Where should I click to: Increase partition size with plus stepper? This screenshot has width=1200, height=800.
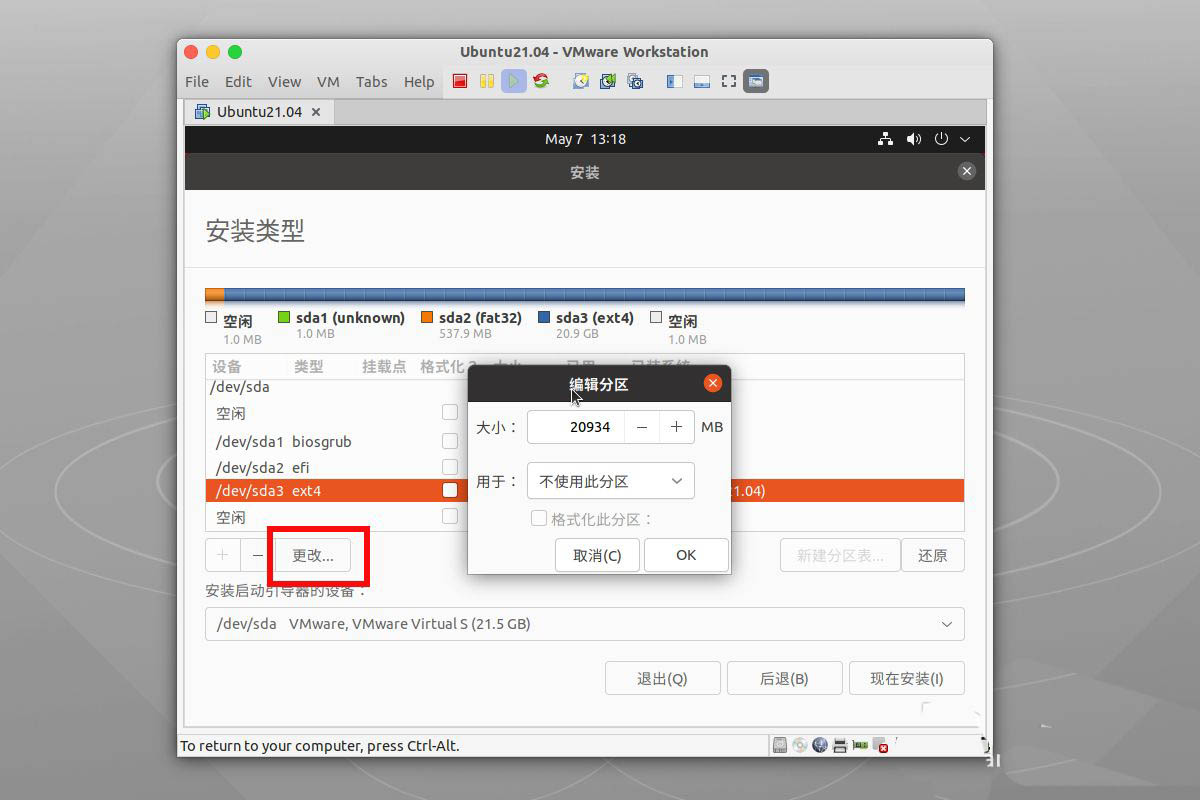pos(677,427)
